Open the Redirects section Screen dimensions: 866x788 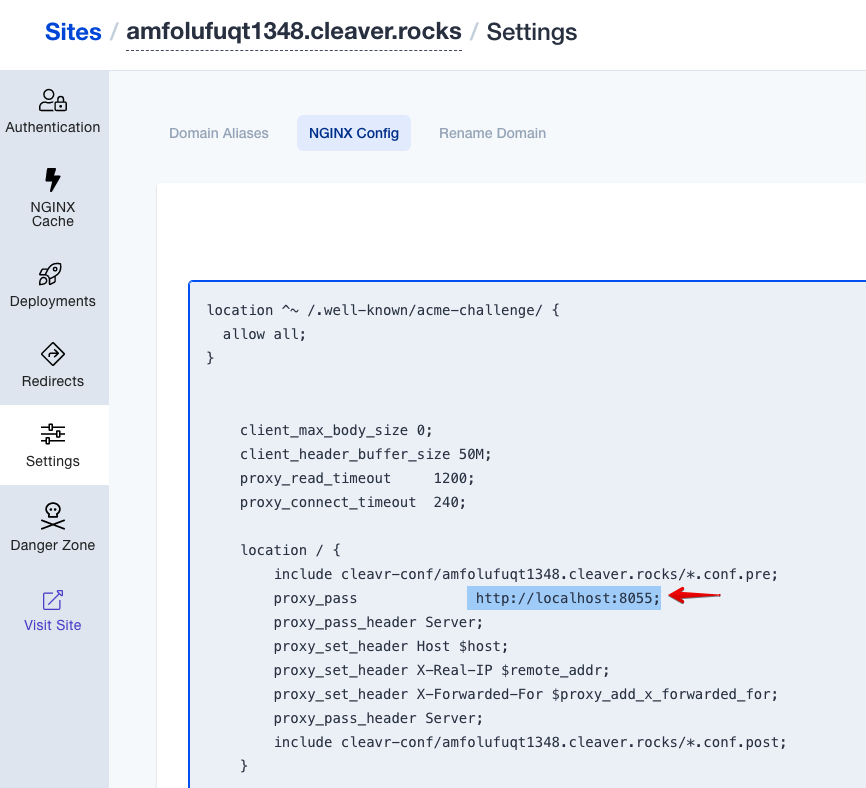pos(52,366)
